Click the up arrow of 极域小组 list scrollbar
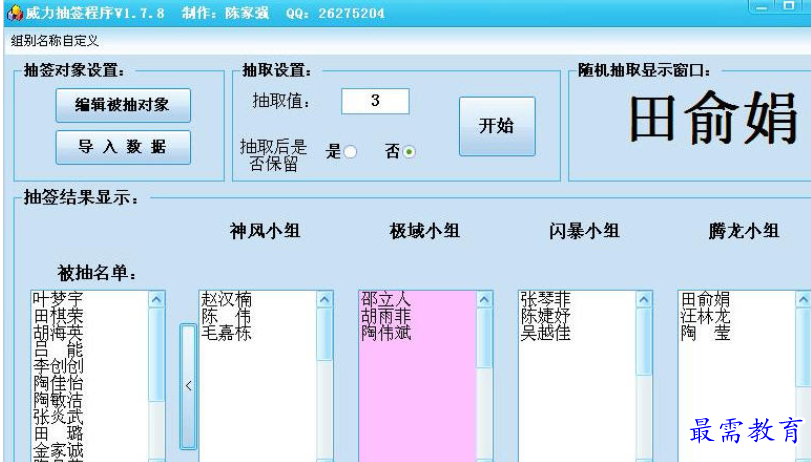 484,300
